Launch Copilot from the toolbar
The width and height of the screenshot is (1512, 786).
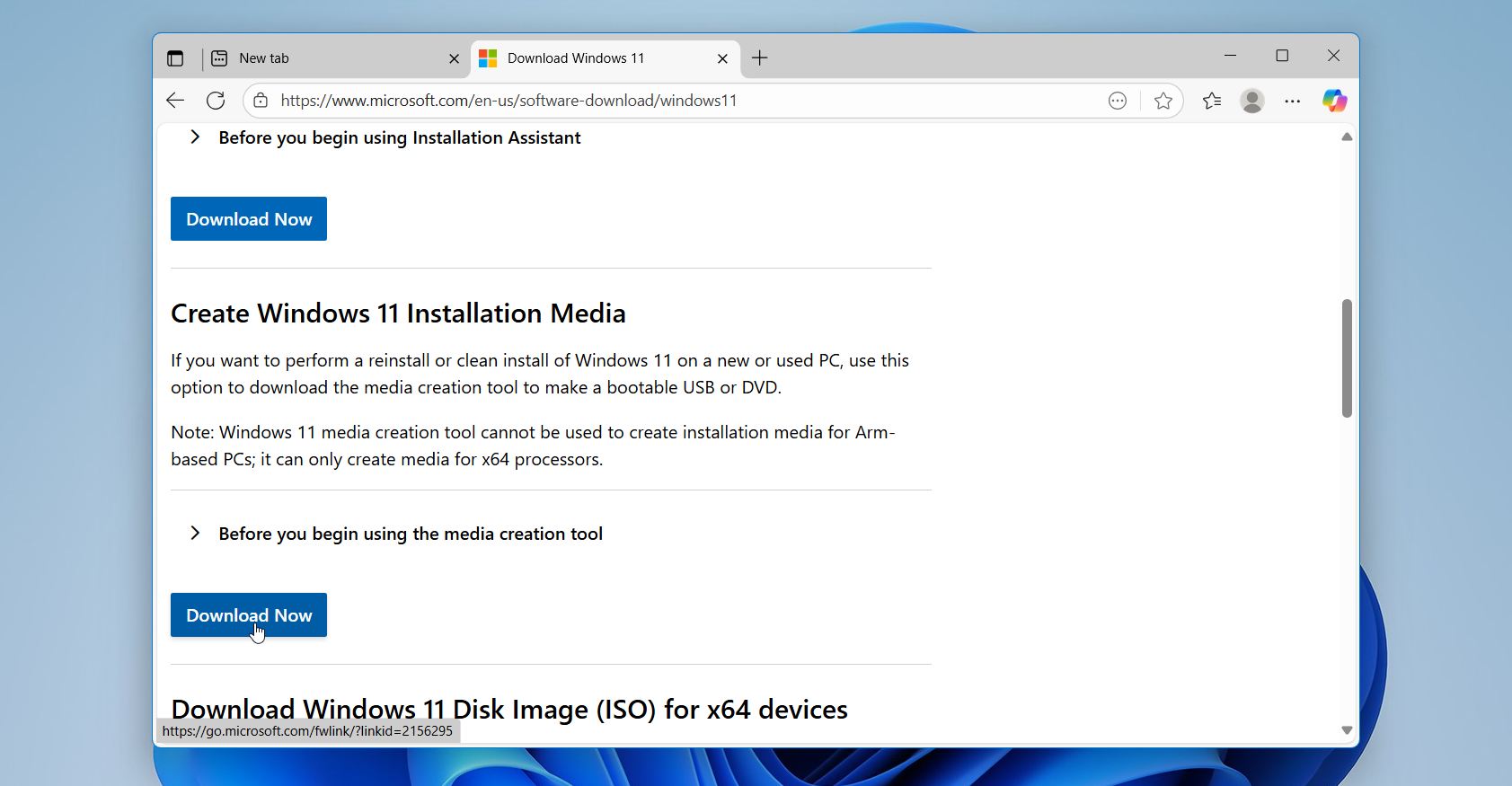coord(1334,101)
